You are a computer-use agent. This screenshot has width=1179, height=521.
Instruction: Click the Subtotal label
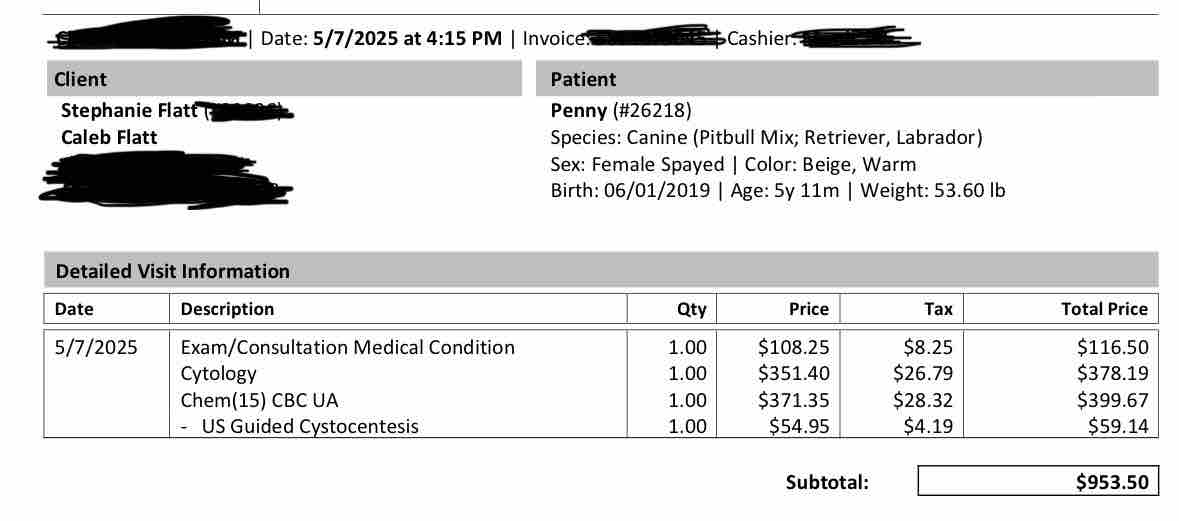pos(827,482)
